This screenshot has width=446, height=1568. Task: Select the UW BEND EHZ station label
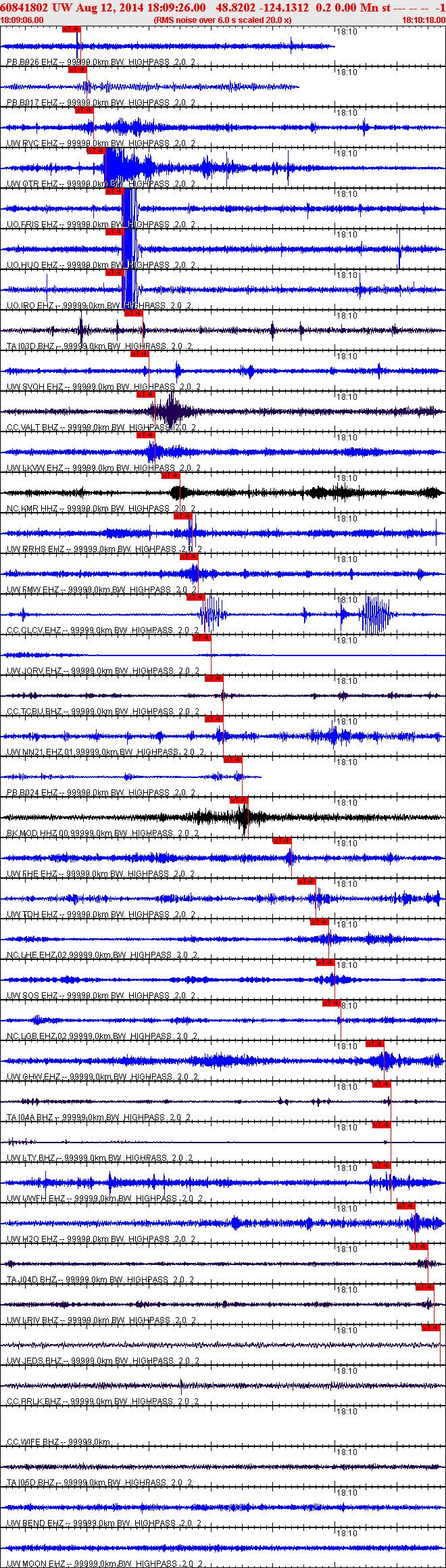pos(103,1523)
